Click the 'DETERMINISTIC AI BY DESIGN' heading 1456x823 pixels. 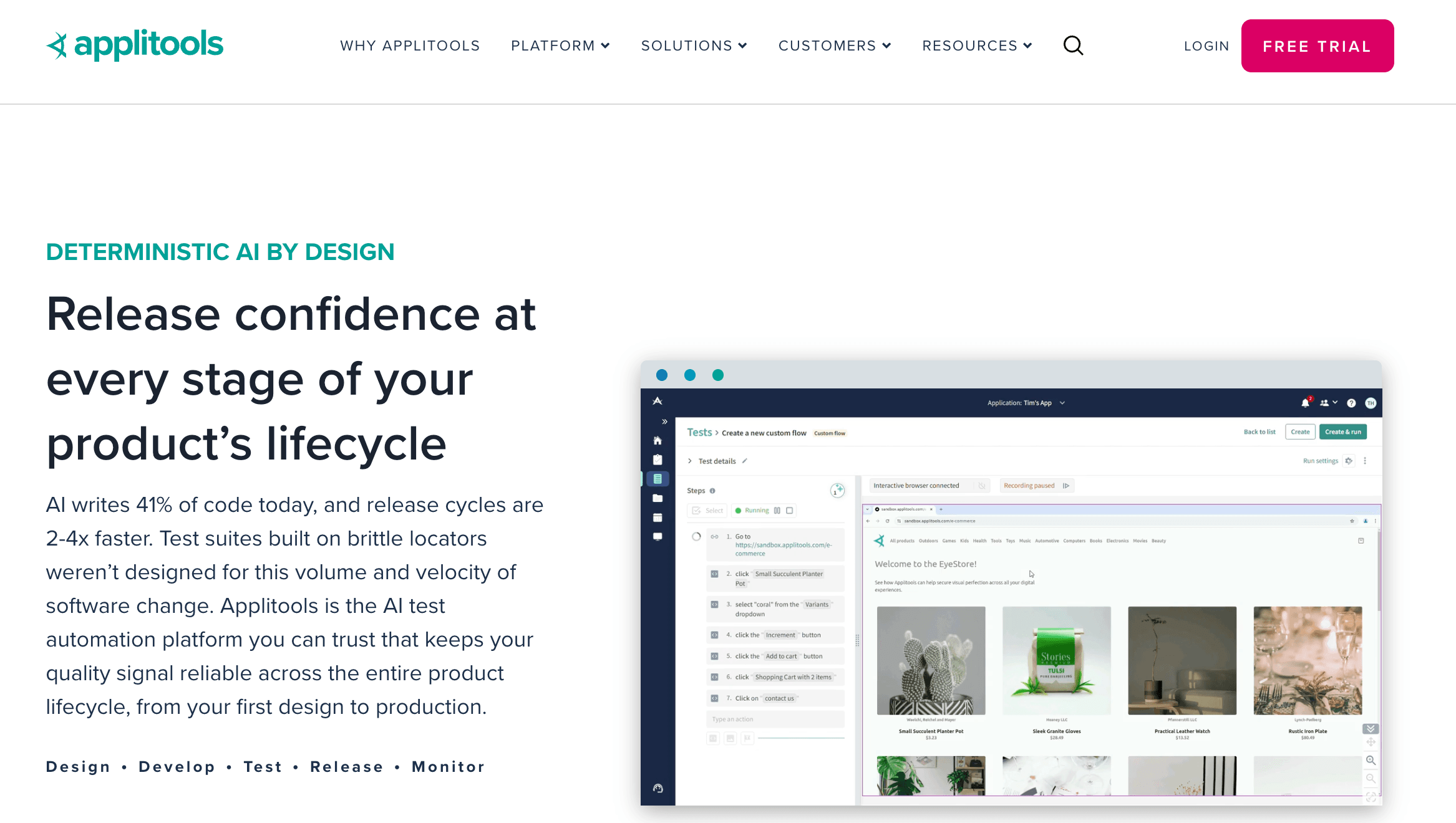(220, 252)
